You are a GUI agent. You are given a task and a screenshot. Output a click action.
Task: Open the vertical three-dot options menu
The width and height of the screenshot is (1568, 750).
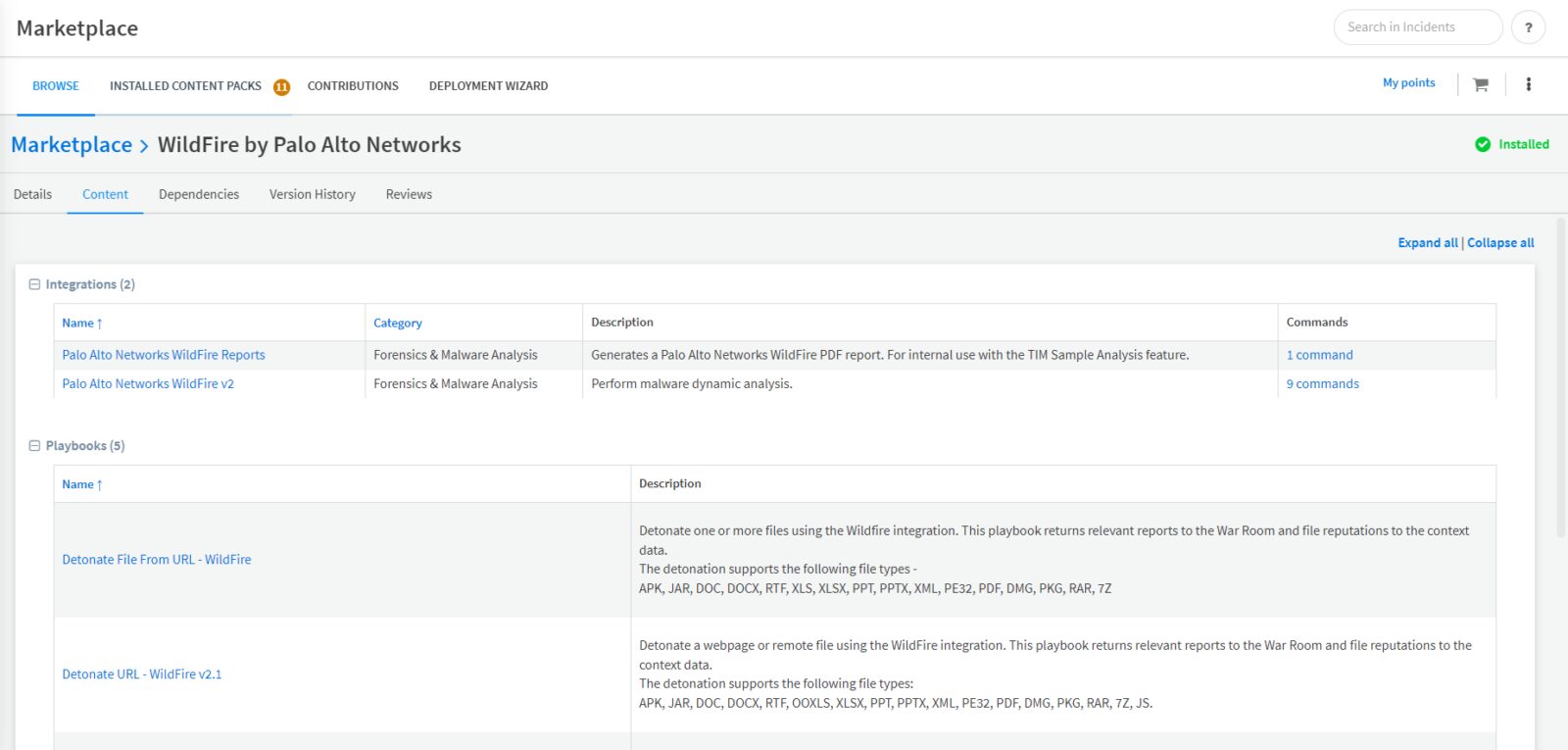[x=1528, y=84]
